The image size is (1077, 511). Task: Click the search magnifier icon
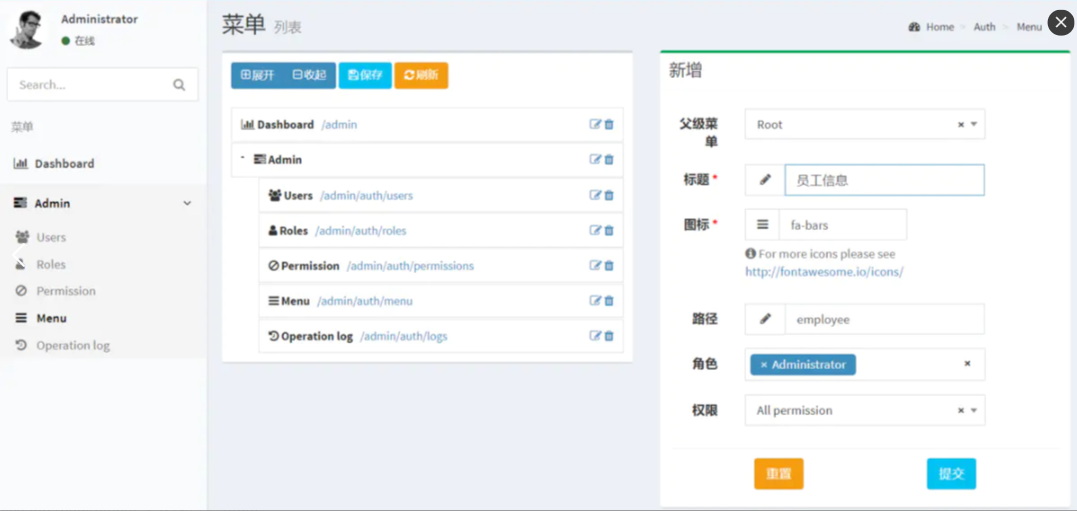(179, 85)
